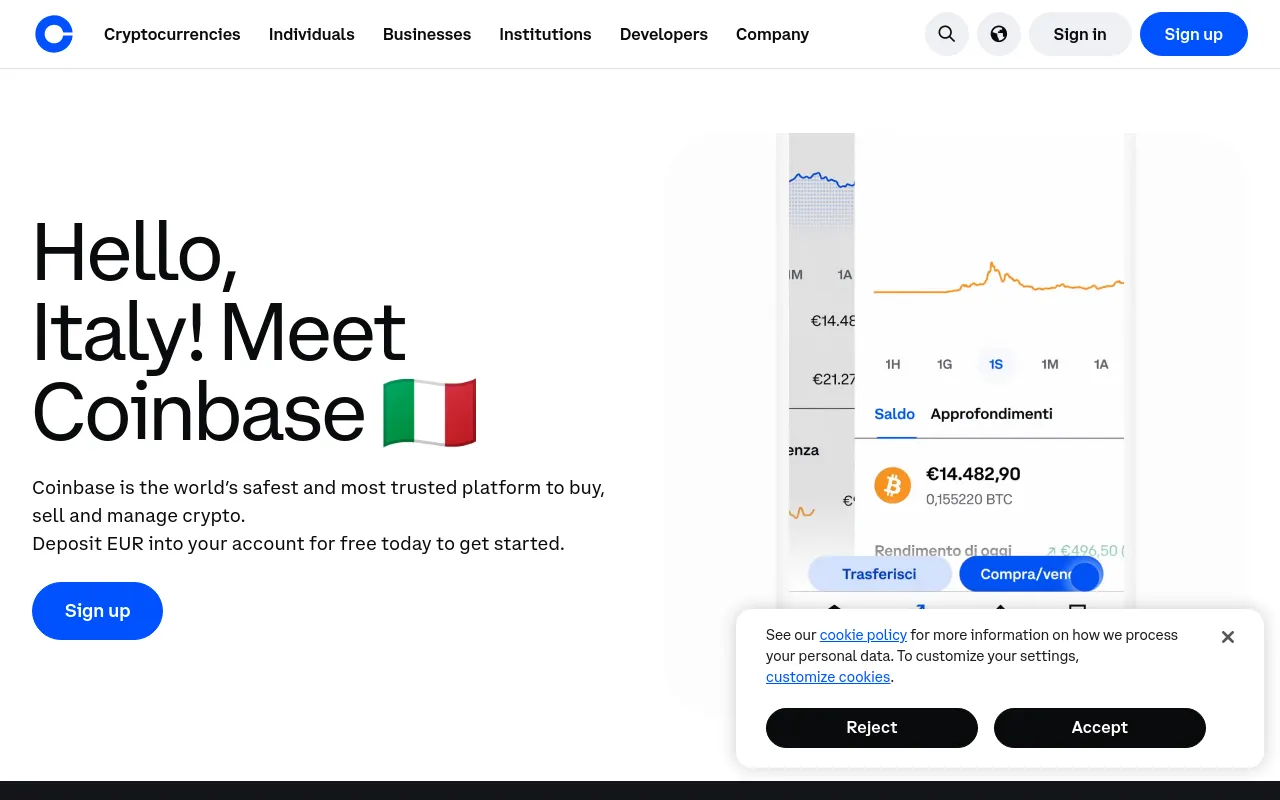Expand the Businesses navigation menu
Image resolution: width=1280 pixels, height=800 pixels.
(427, 33)
